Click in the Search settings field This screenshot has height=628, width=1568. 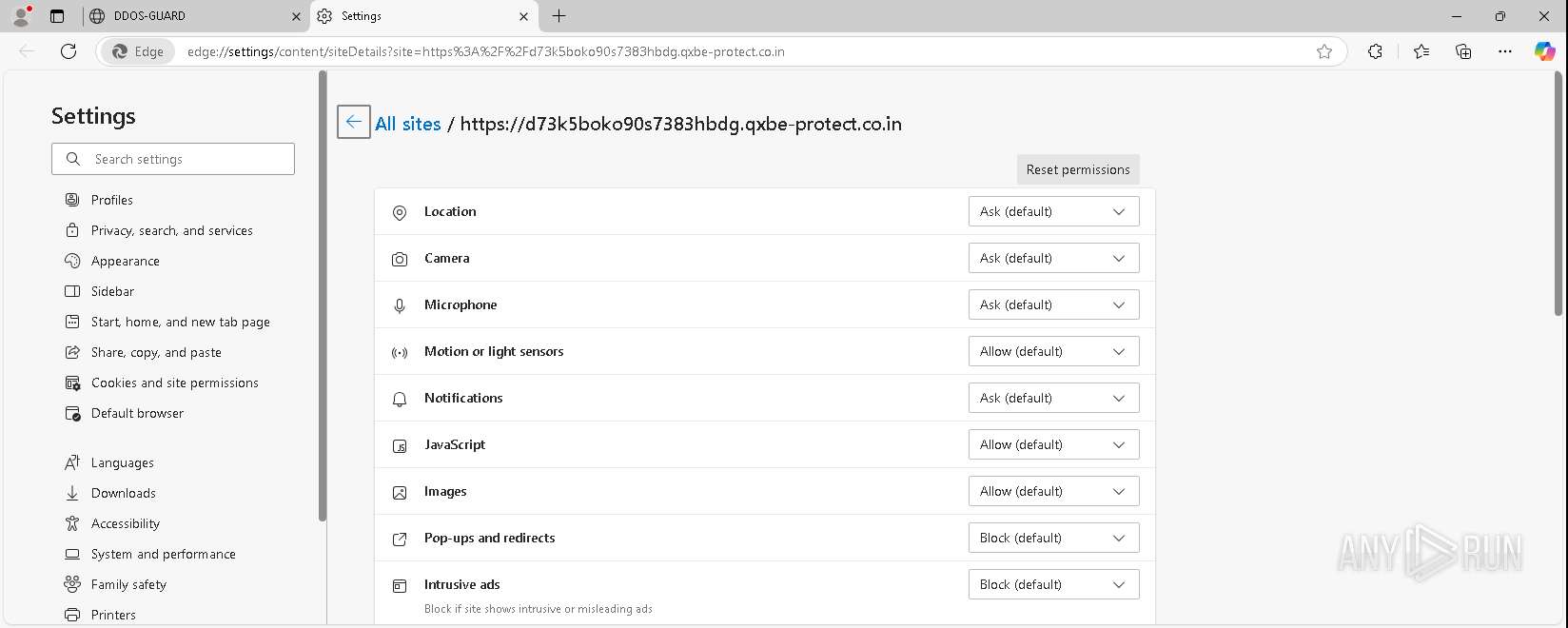tap(173, 159)
